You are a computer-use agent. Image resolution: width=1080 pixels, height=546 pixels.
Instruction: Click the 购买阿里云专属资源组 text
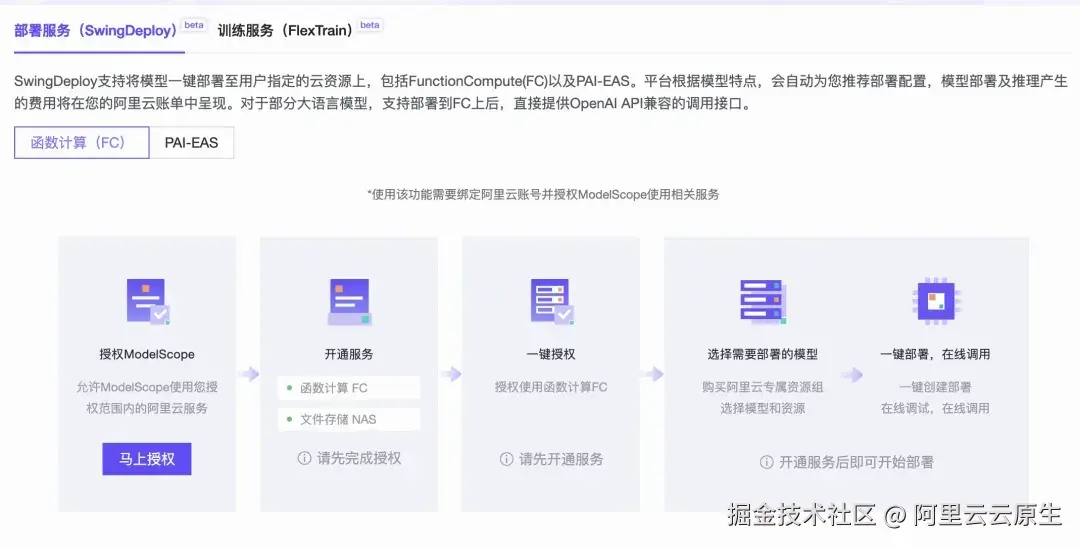(x=762, y=387)
